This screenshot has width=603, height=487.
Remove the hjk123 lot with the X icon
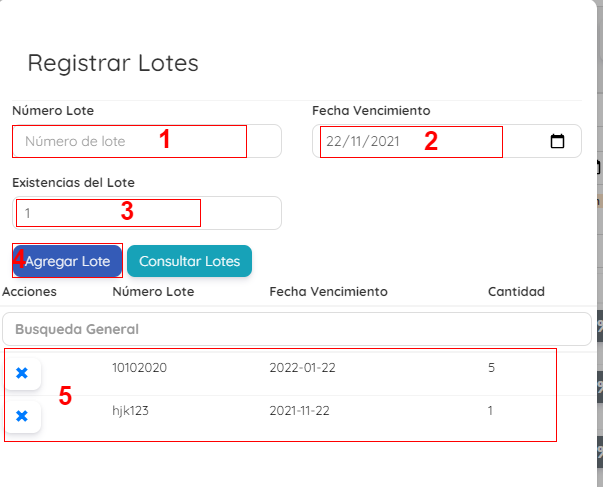point(22,416)
